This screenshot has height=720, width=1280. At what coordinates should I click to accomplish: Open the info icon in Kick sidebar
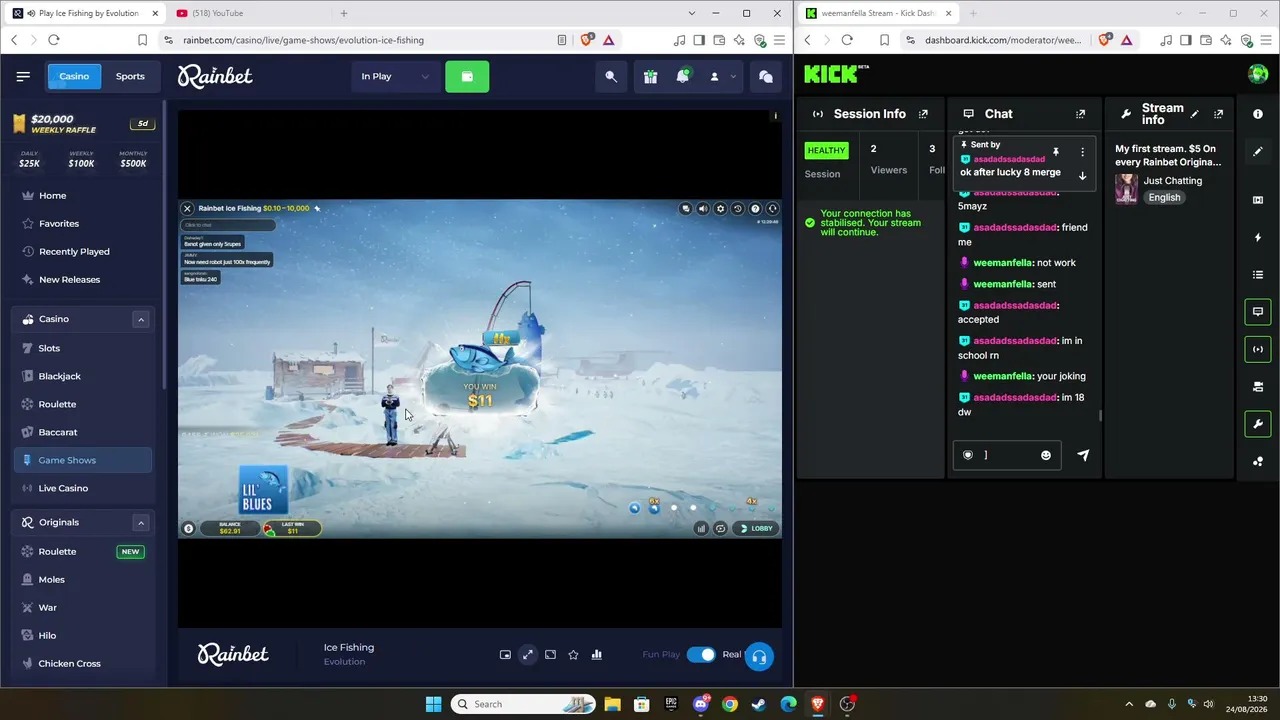pos(1258,114)
